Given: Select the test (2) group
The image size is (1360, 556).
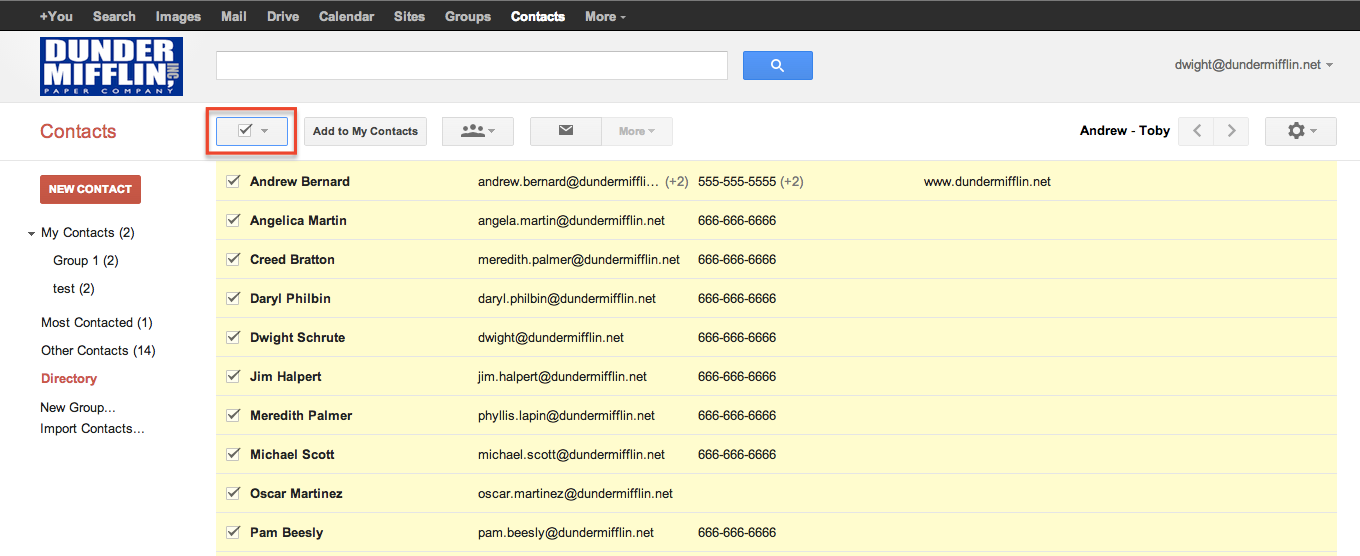Looking at the screenshot, I should tap(74, 289).
